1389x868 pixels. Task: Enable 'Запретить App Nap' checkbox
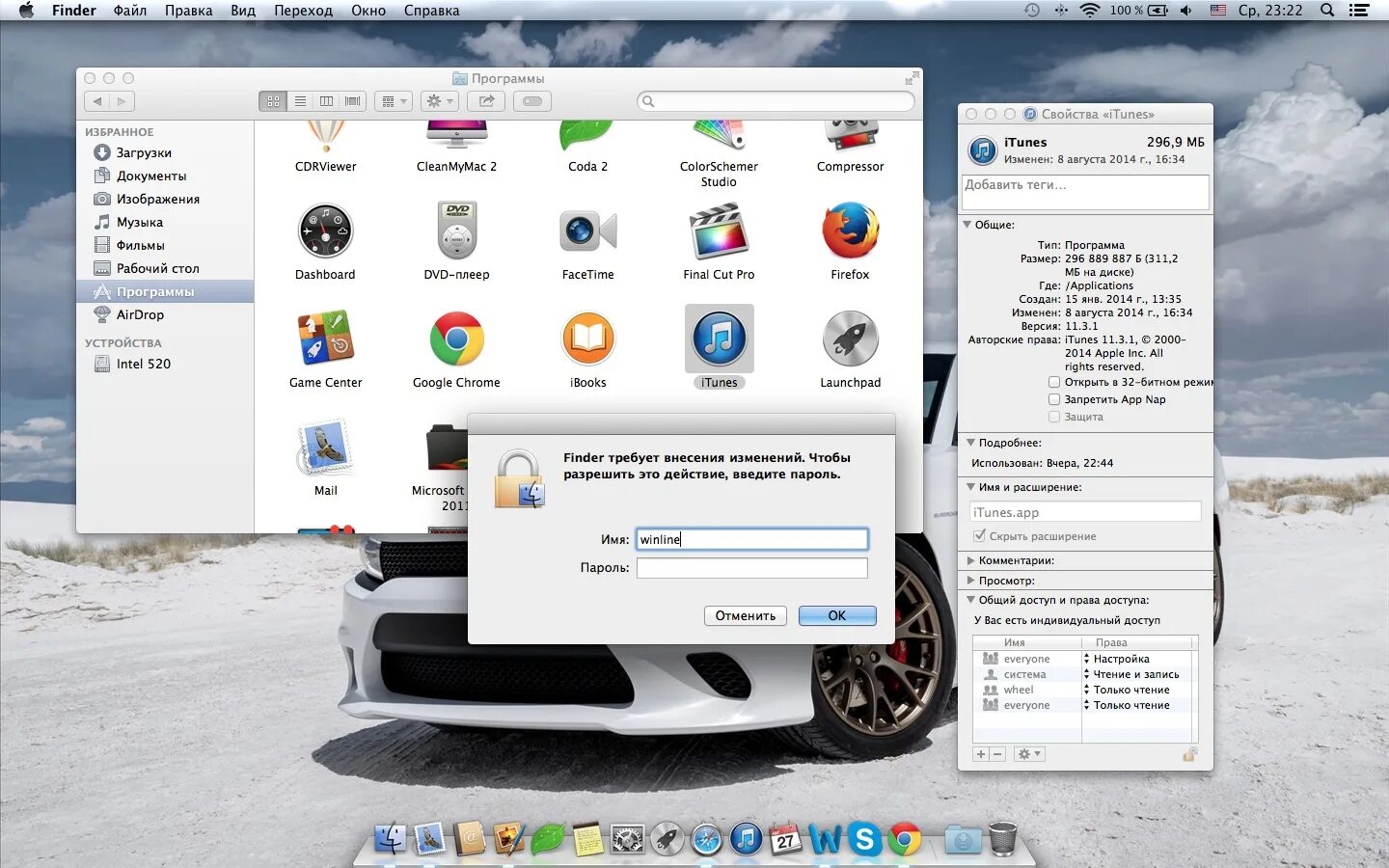click(1054, 399)
